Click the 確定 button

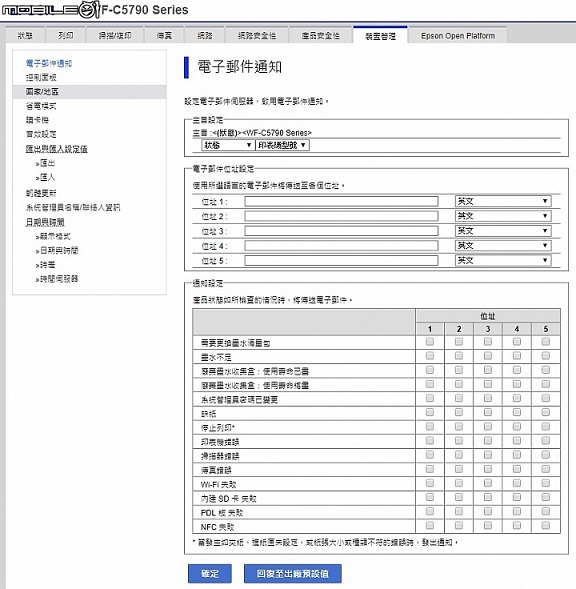[210, 574]
